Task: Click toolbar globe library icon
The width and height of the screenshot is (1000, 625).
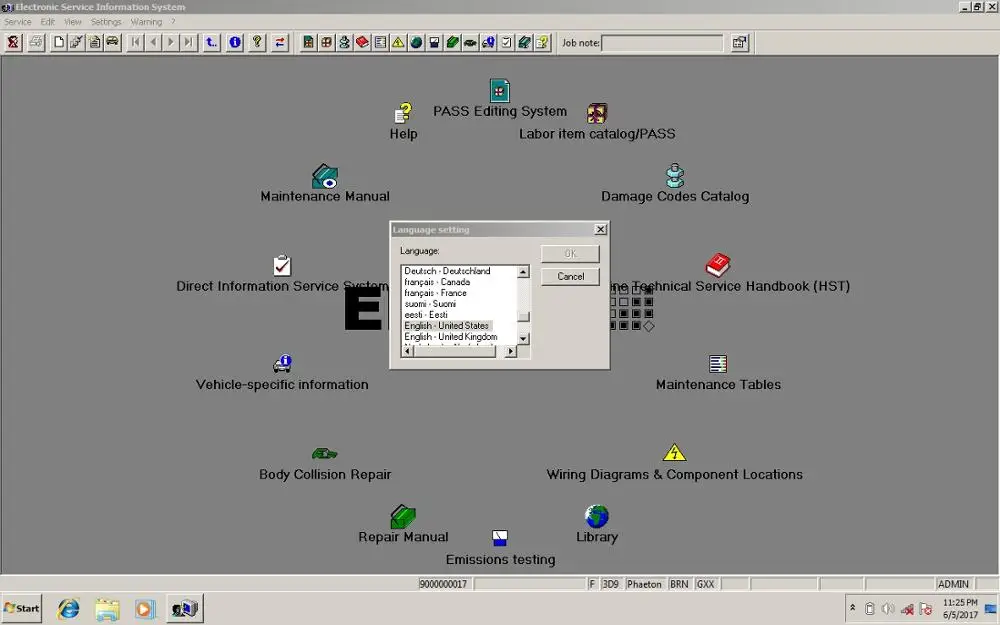Action: point(416,43)
